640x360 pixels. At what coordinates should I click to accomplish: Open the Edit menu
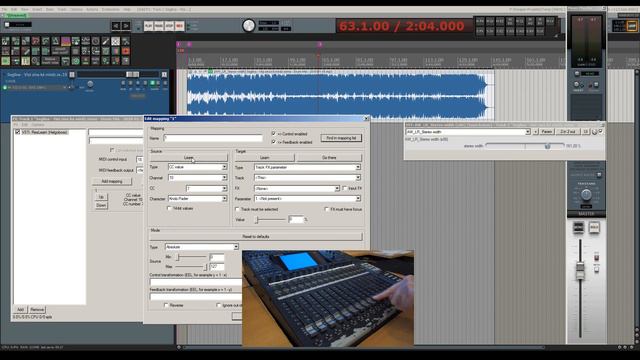(x=14, y=9)
